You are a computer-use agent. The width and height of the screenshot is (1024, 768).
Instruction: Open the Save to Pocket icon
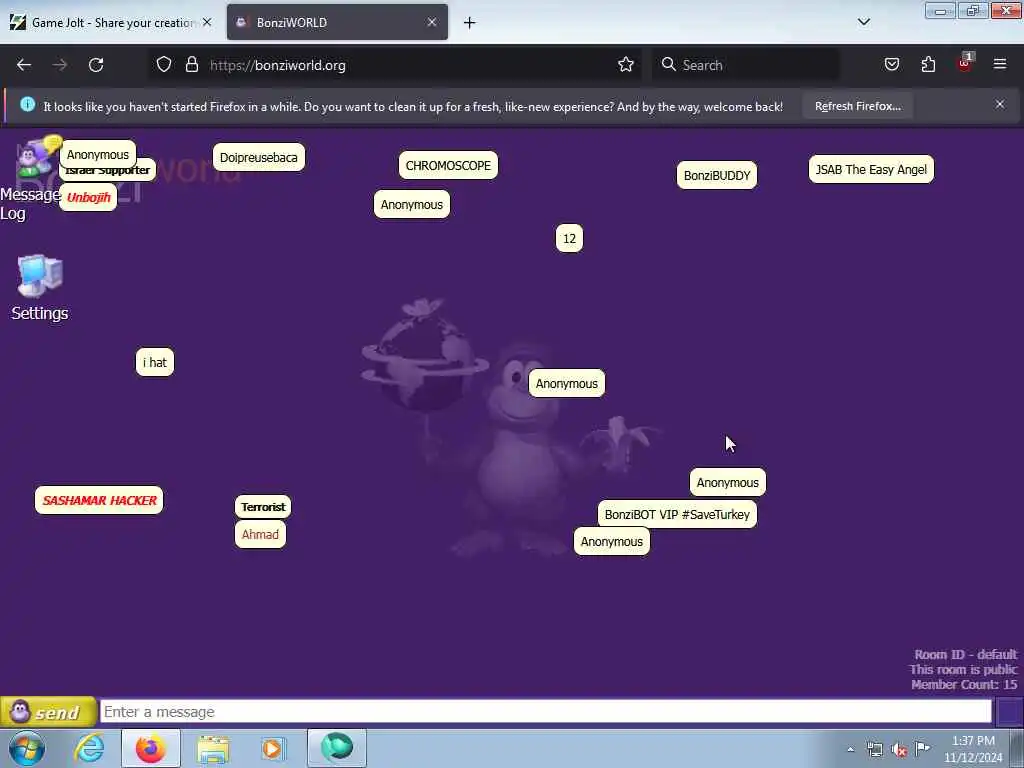coord(891,65)
